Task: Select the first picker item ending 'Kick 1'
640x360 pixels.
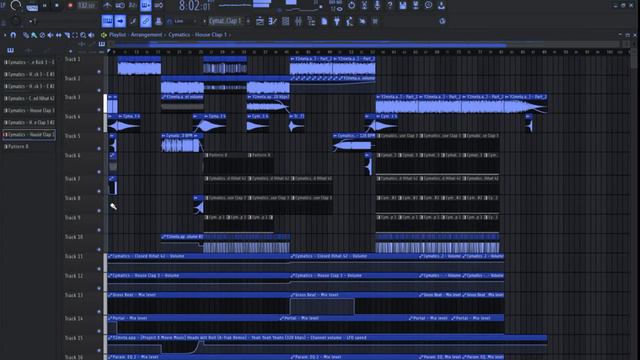Action: coord(29,62)
